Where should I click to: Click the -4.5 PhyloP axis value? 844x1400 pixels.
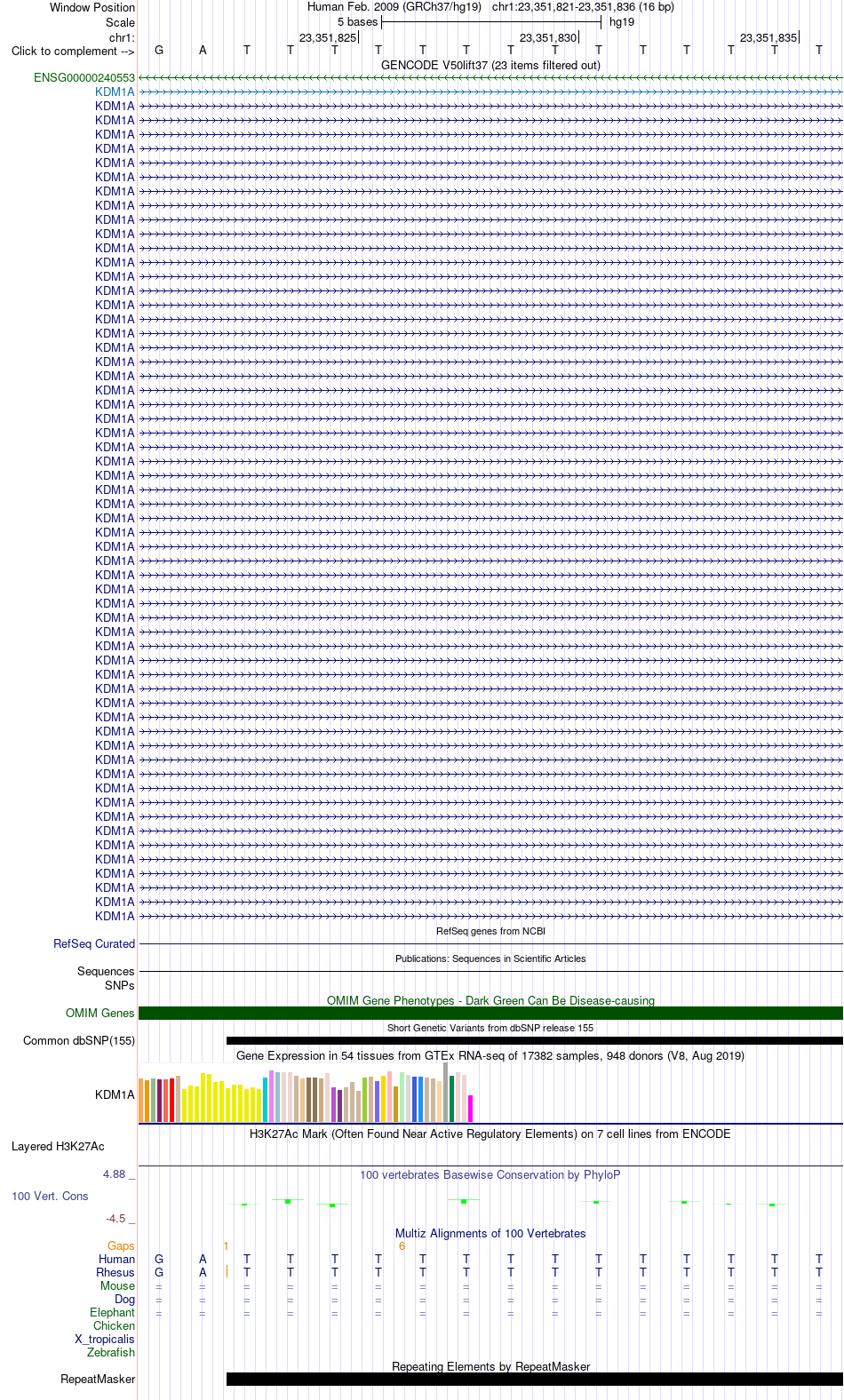pos(115,1219)
